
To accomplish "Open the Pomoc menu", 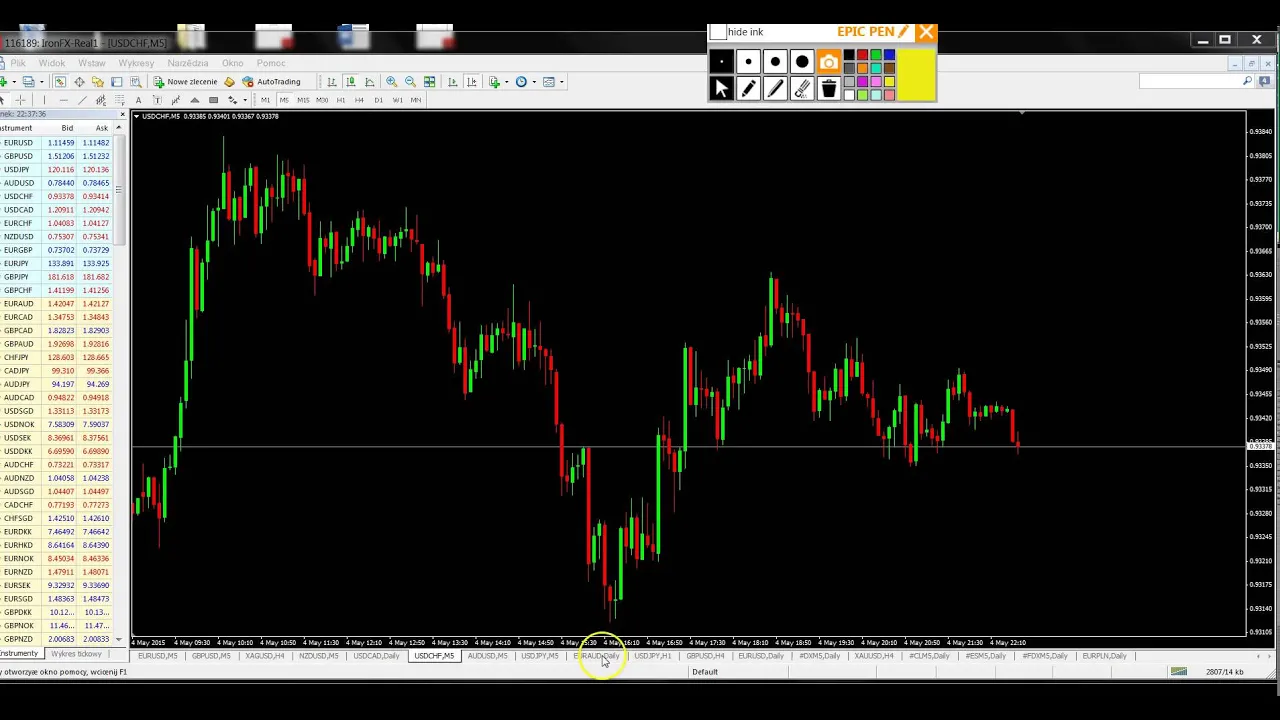I will (270, 63).
